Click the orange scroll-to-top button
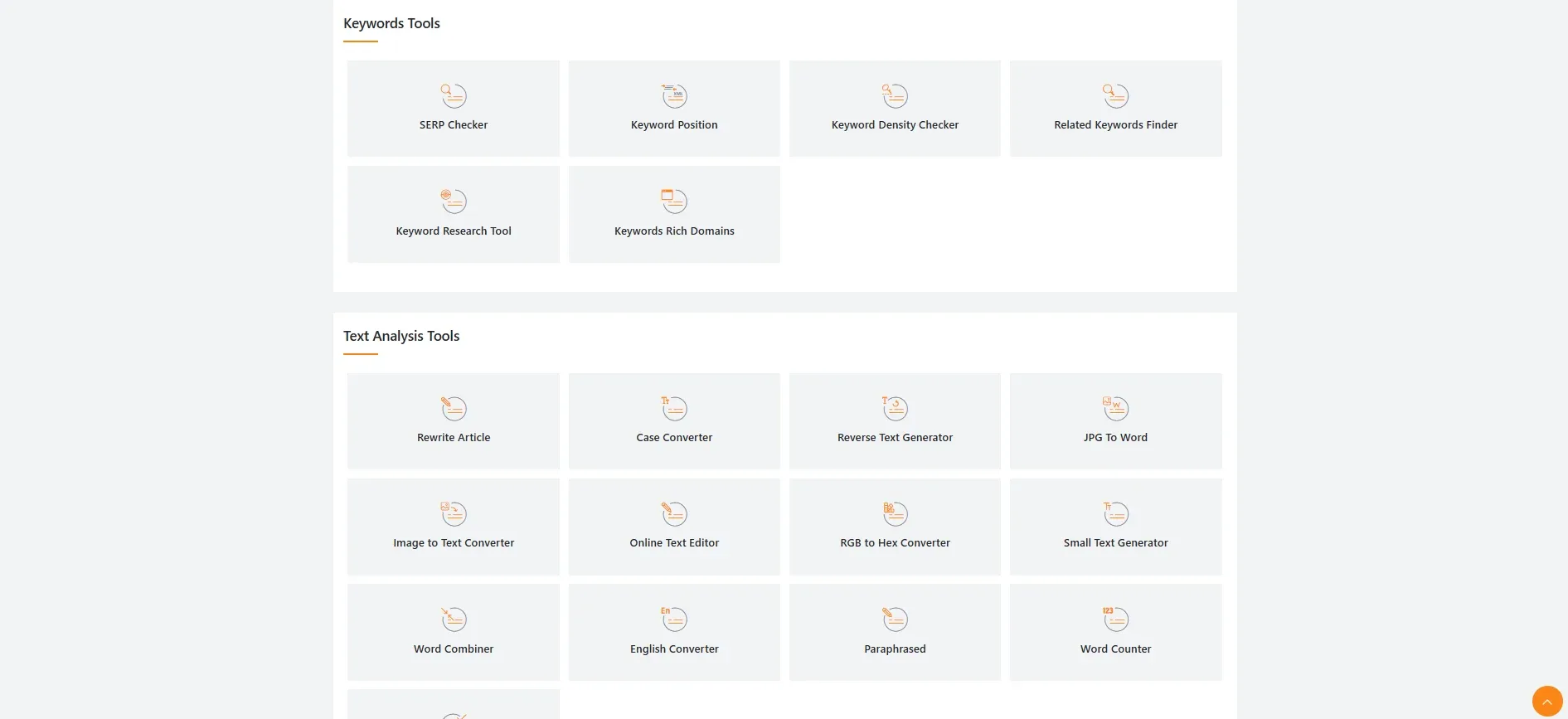The height and width of the screenshot is (719, 1568). tap(1547, 701)
